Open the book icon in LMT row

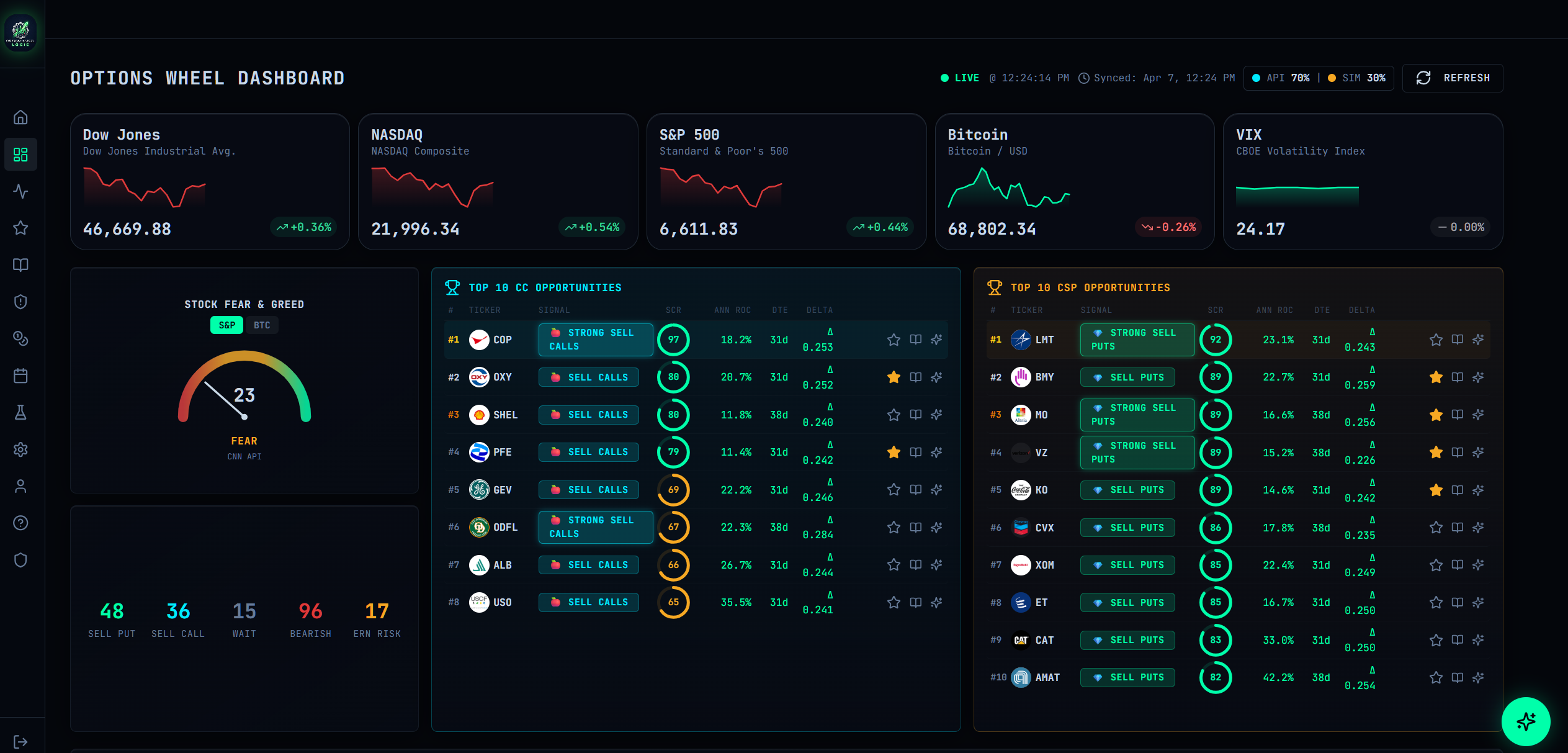click(1457, 340)
